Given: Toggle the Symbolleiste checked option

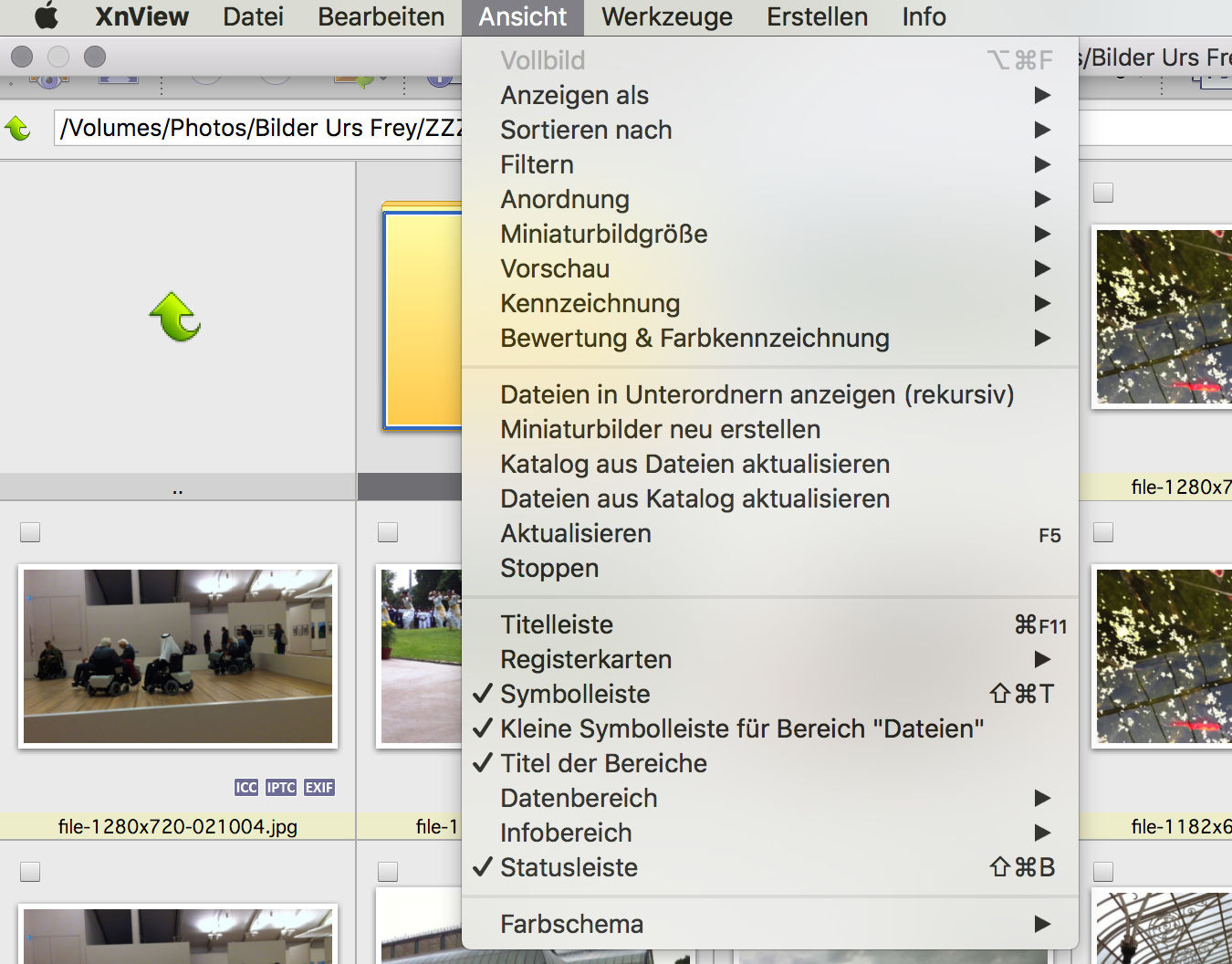Looking at the screenshot, I should click(770, 694).
